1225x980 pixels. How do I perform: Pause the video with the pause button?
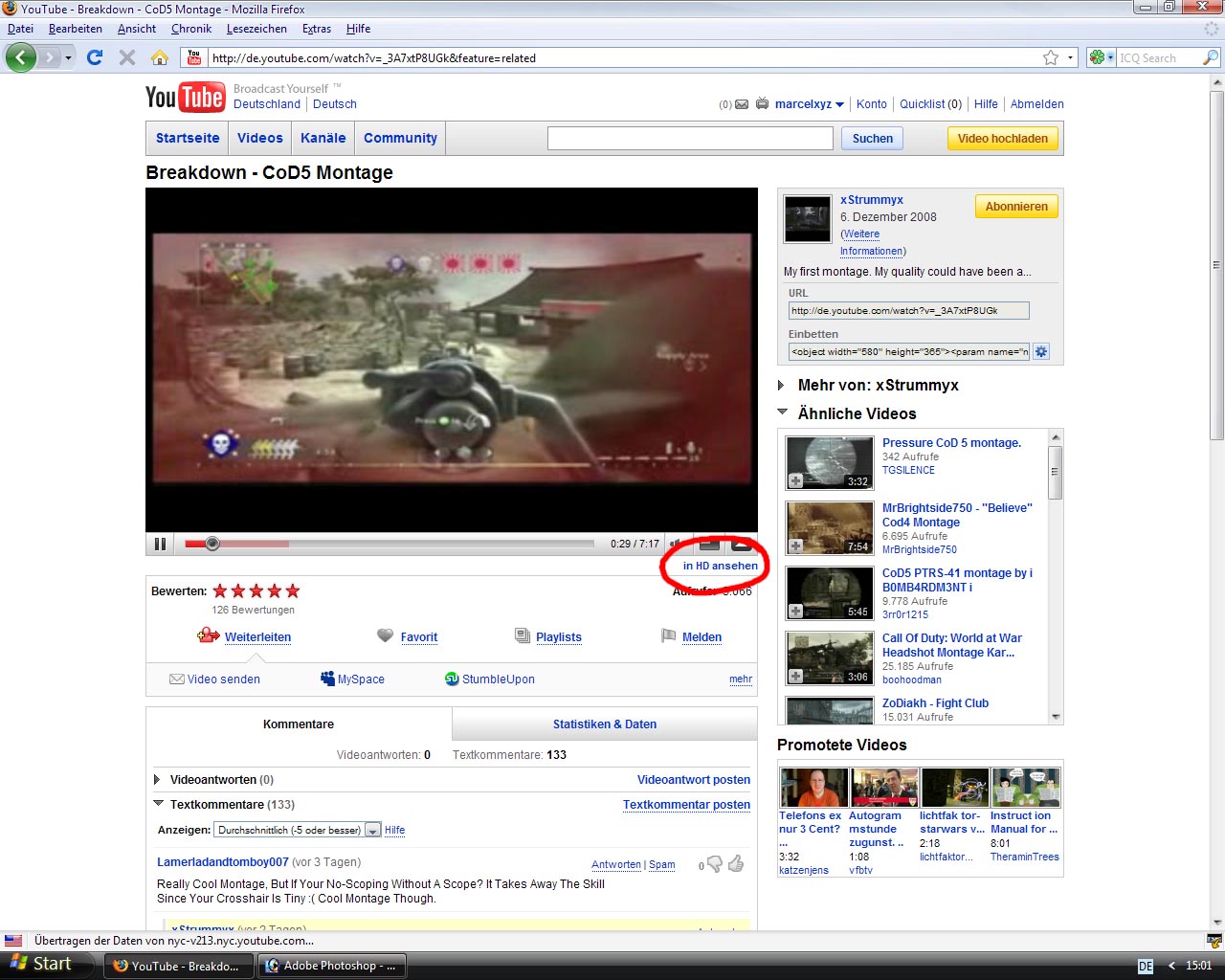[160, 544]
